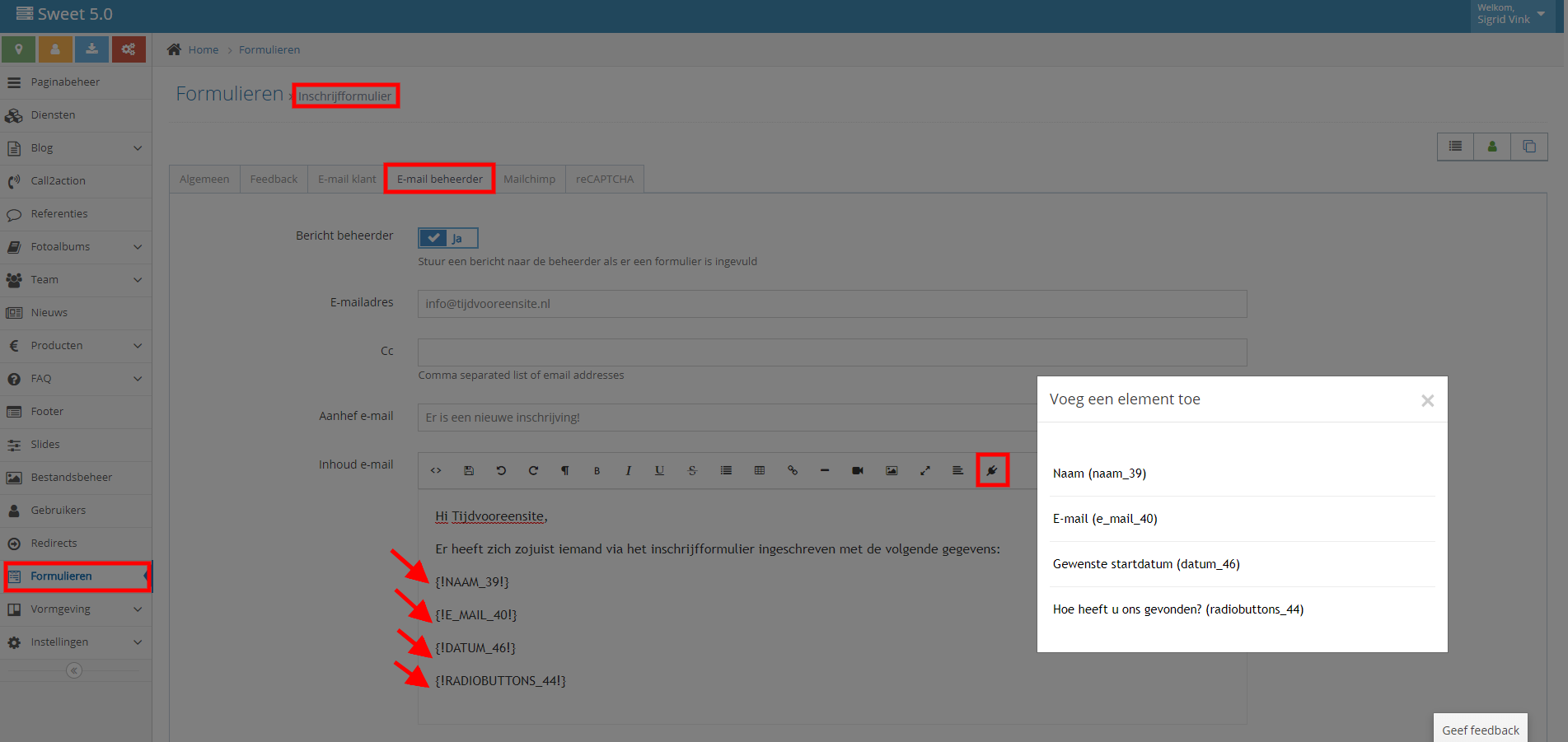Image resolution: width=1568 pixels, height=742 pixels.
Task: Toggle HTML source view in editor toolbar
Action: 436,470
